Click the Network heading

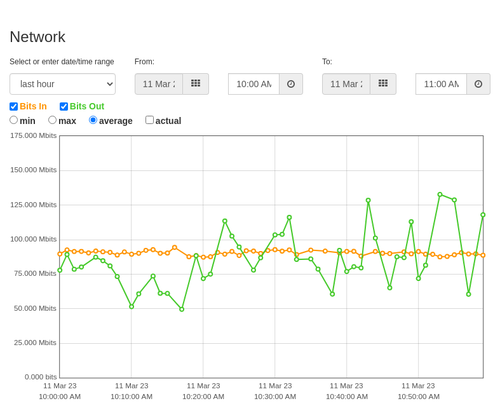tap(37, 37)
